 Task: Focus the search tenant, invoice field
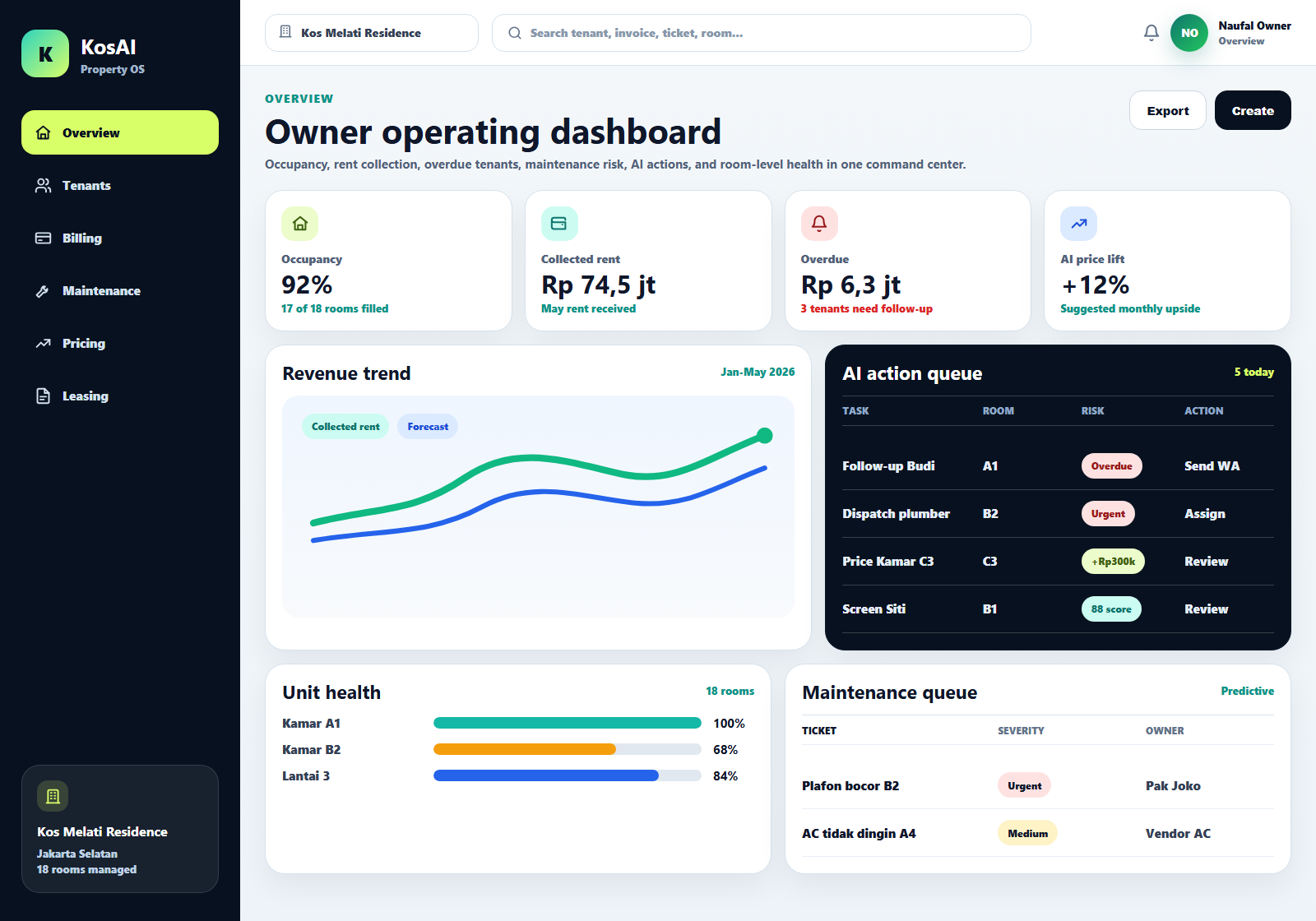(762, 33)
